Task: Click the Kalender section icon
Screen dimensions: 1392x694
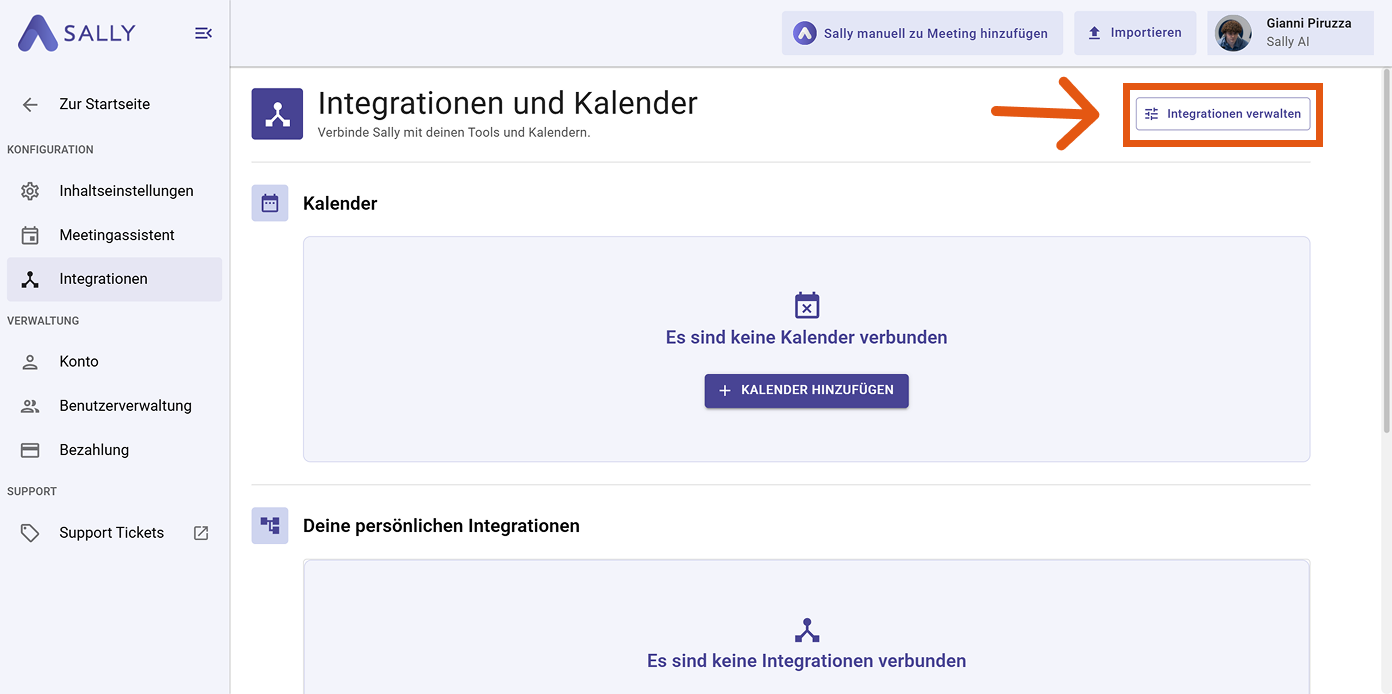Action: pos(270,203)
